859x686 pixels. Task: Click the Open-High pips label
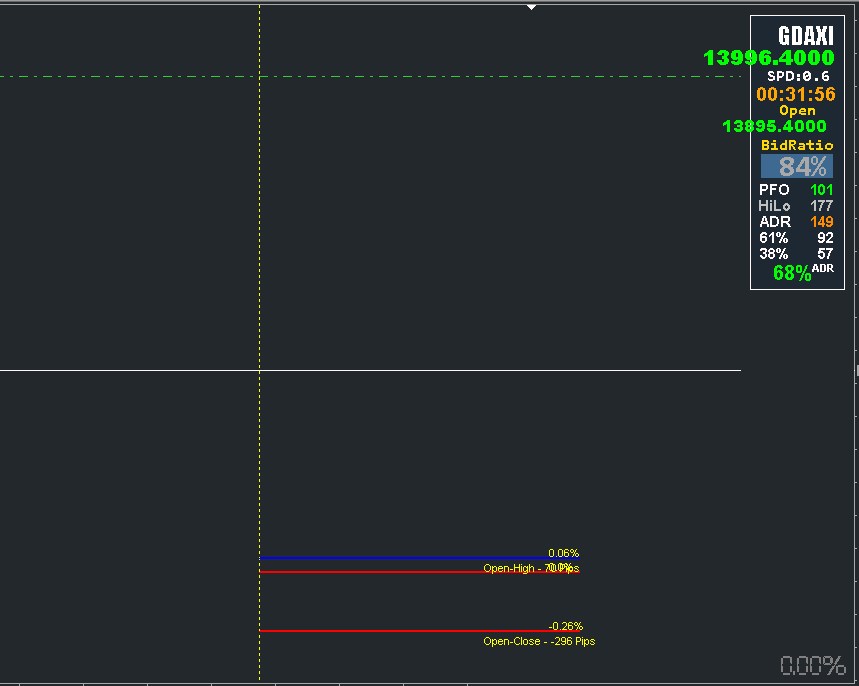click(531, 568)
